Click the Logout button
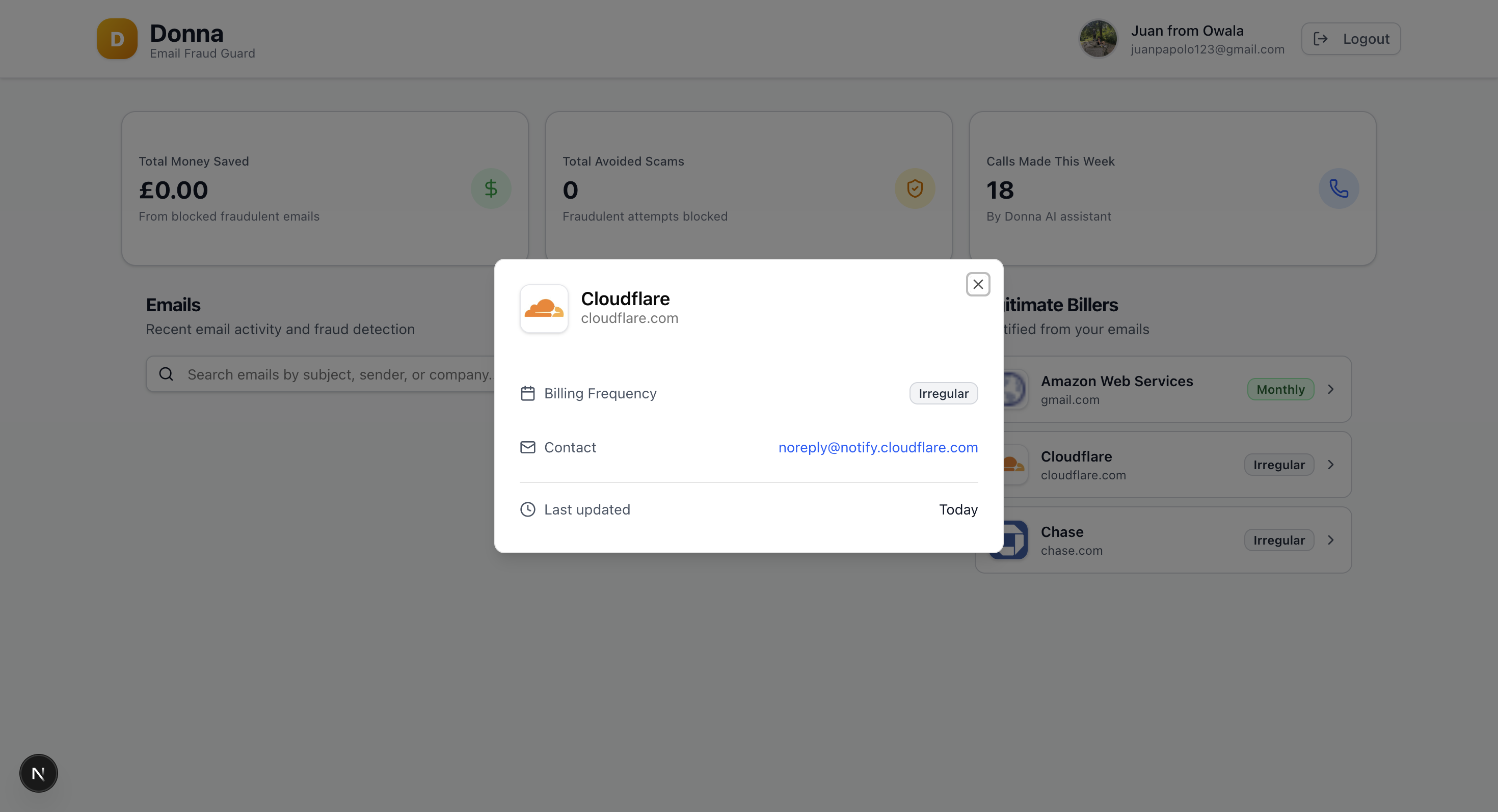The width and height of the screenshot is (1498, 812). 1350,39
